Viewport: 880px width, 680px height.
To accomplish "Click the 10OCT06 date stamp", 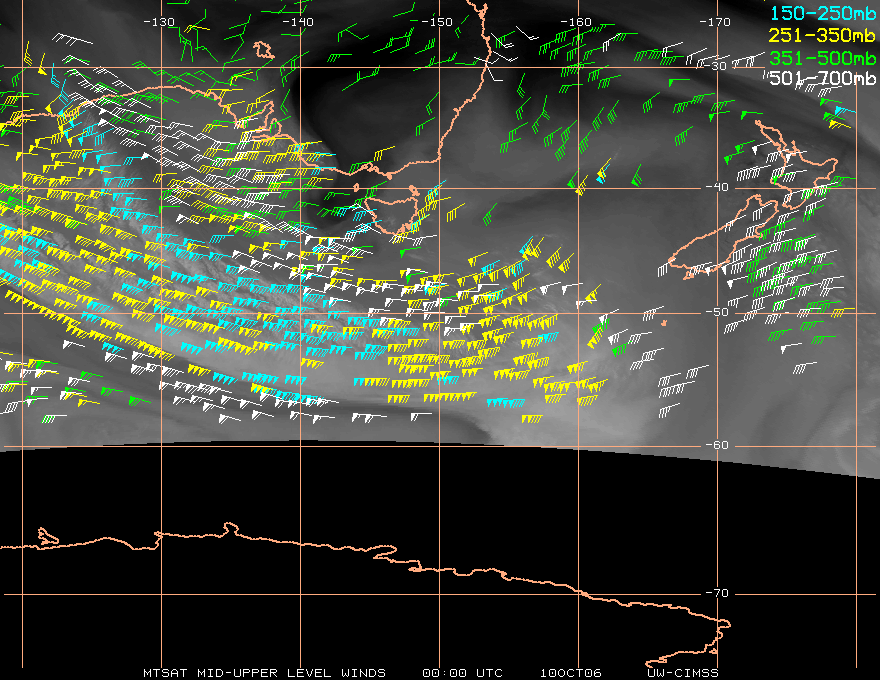I will point(571,673).
